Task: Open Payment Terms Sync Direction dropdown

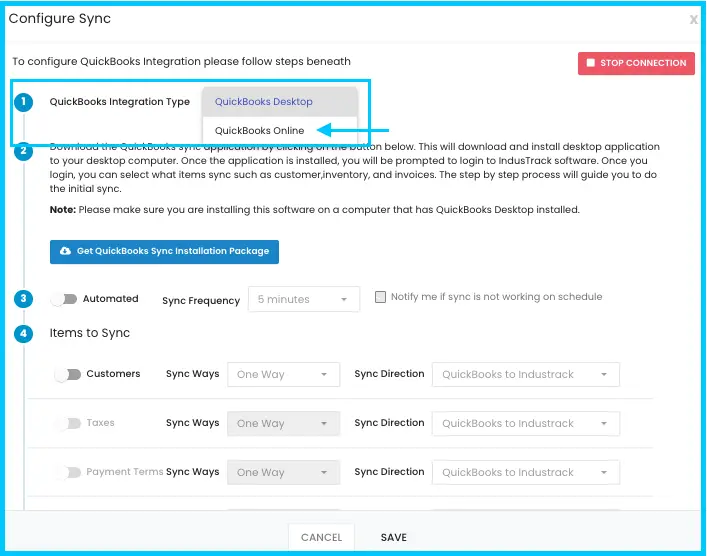Action: point(526,472)
